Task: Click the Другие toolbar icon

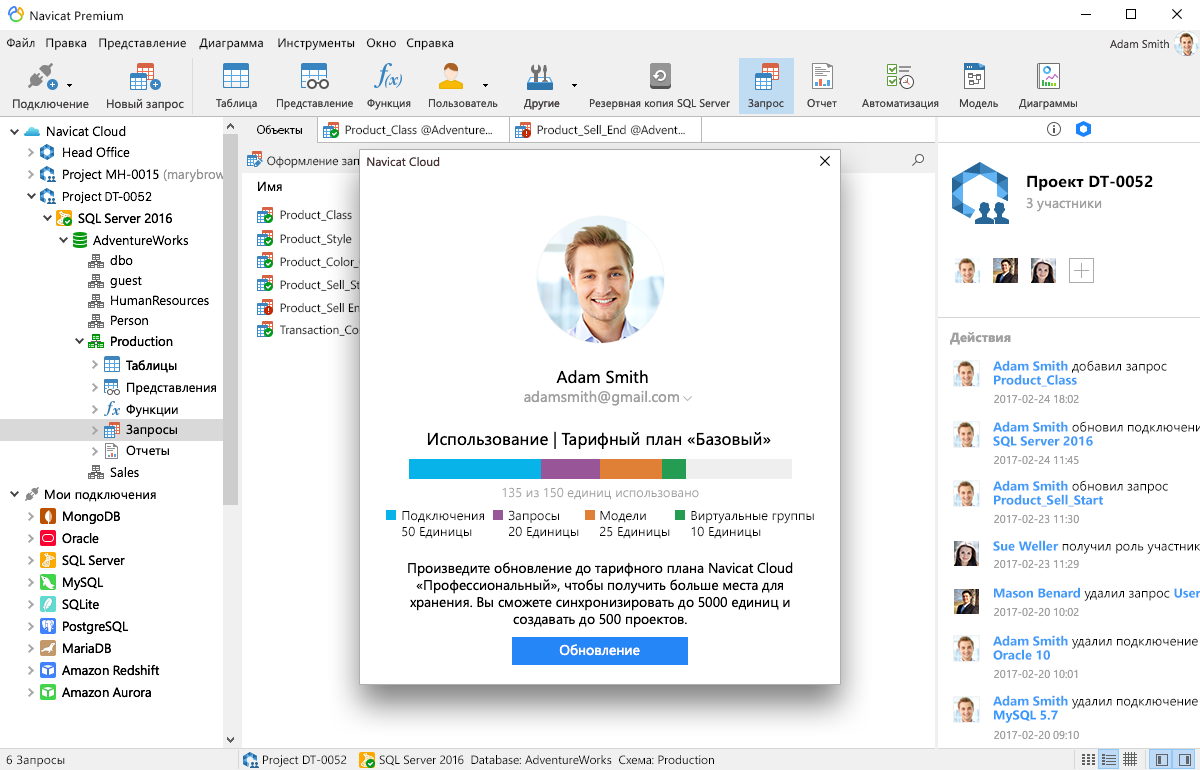Action: pos(540,77)
